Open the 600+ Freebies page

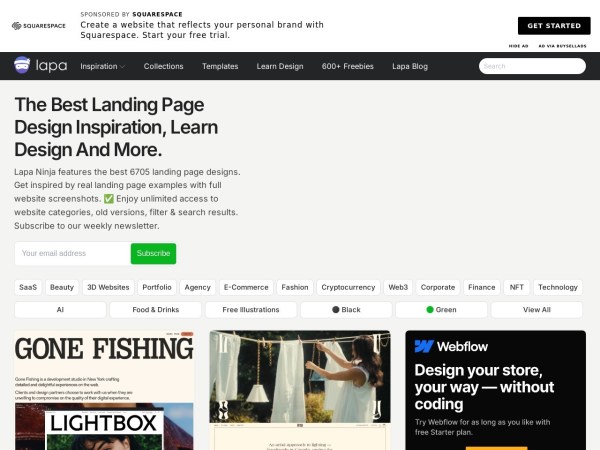click(x=347, y=66)
